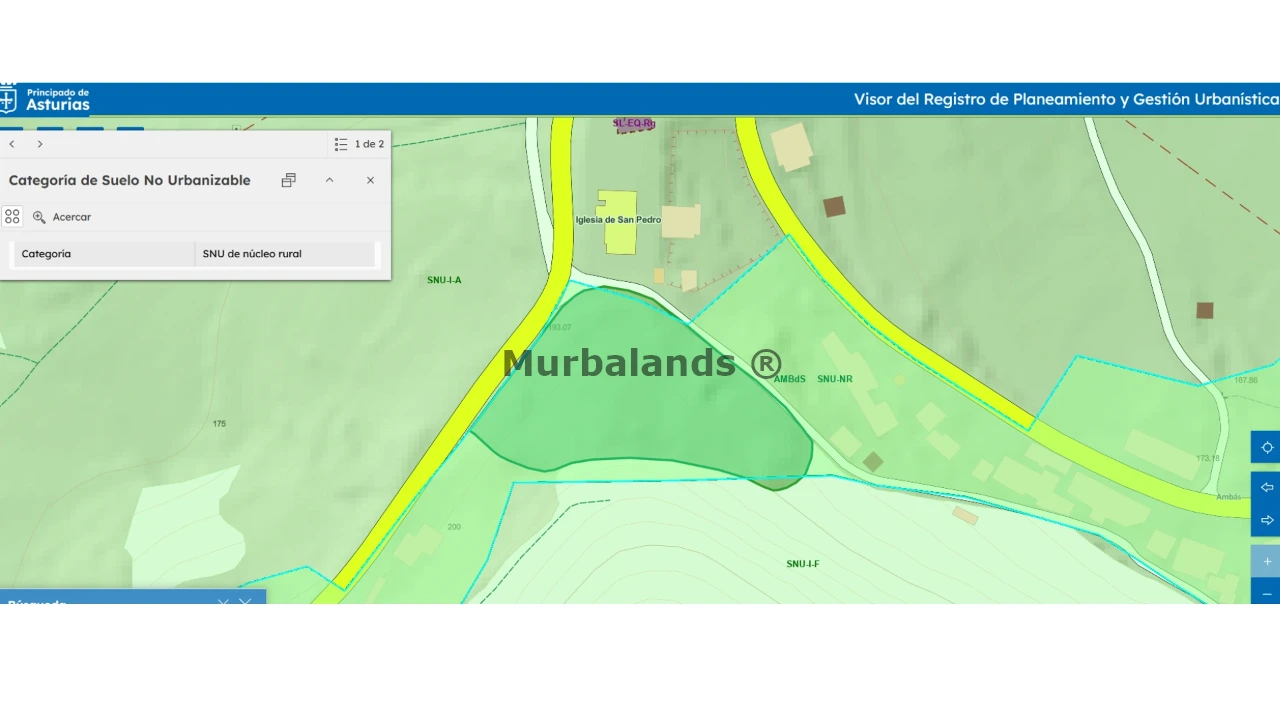The image size is (1280, 720).
Task: Click the SNU-NR zone label on map
Action: [x=835, y=379]
